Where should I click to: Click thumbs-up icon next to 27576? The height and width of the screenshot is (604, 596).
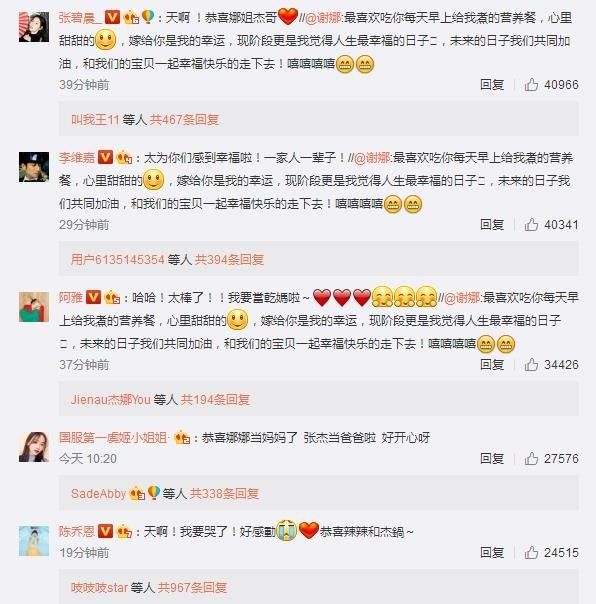click(x=531, y=458)
